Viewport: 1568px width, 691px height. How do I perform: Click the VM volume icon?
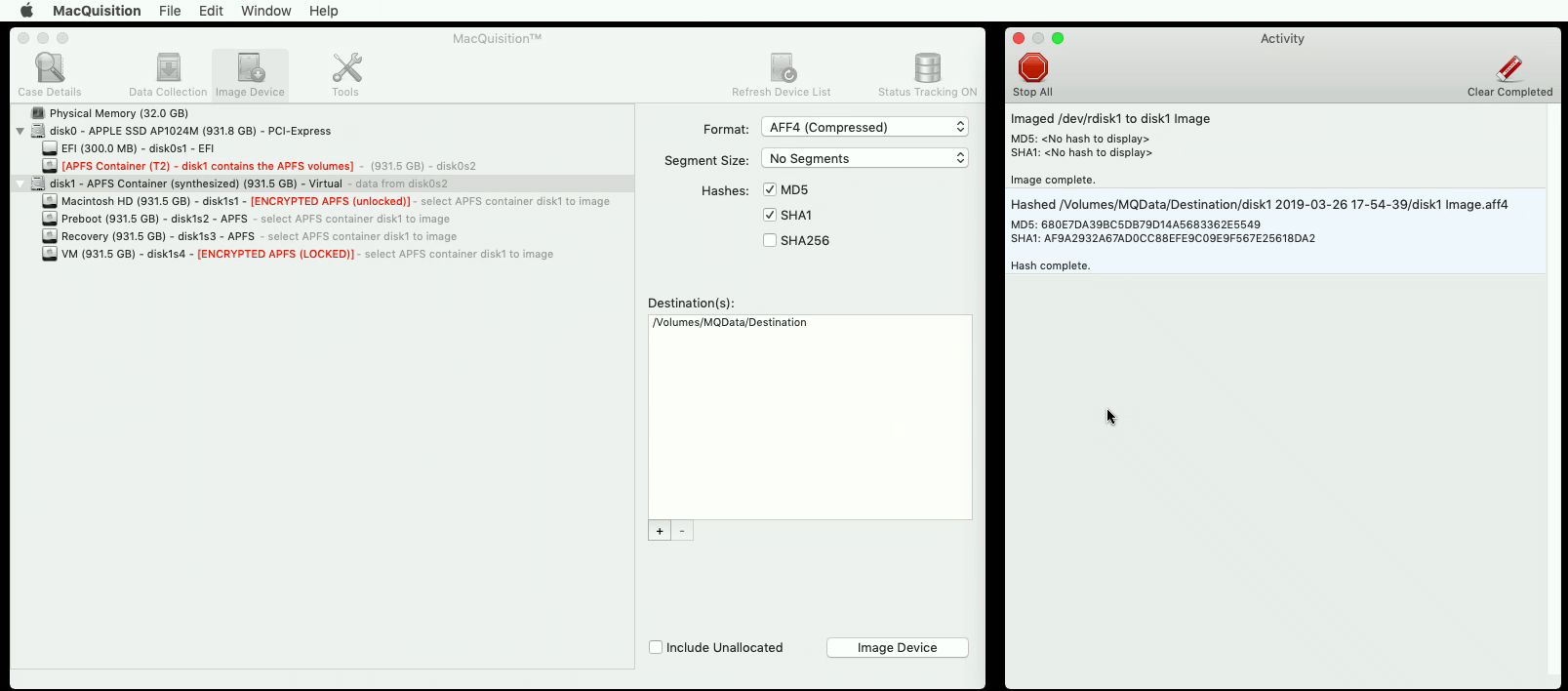pyautogui.click(x=50, y=254)
